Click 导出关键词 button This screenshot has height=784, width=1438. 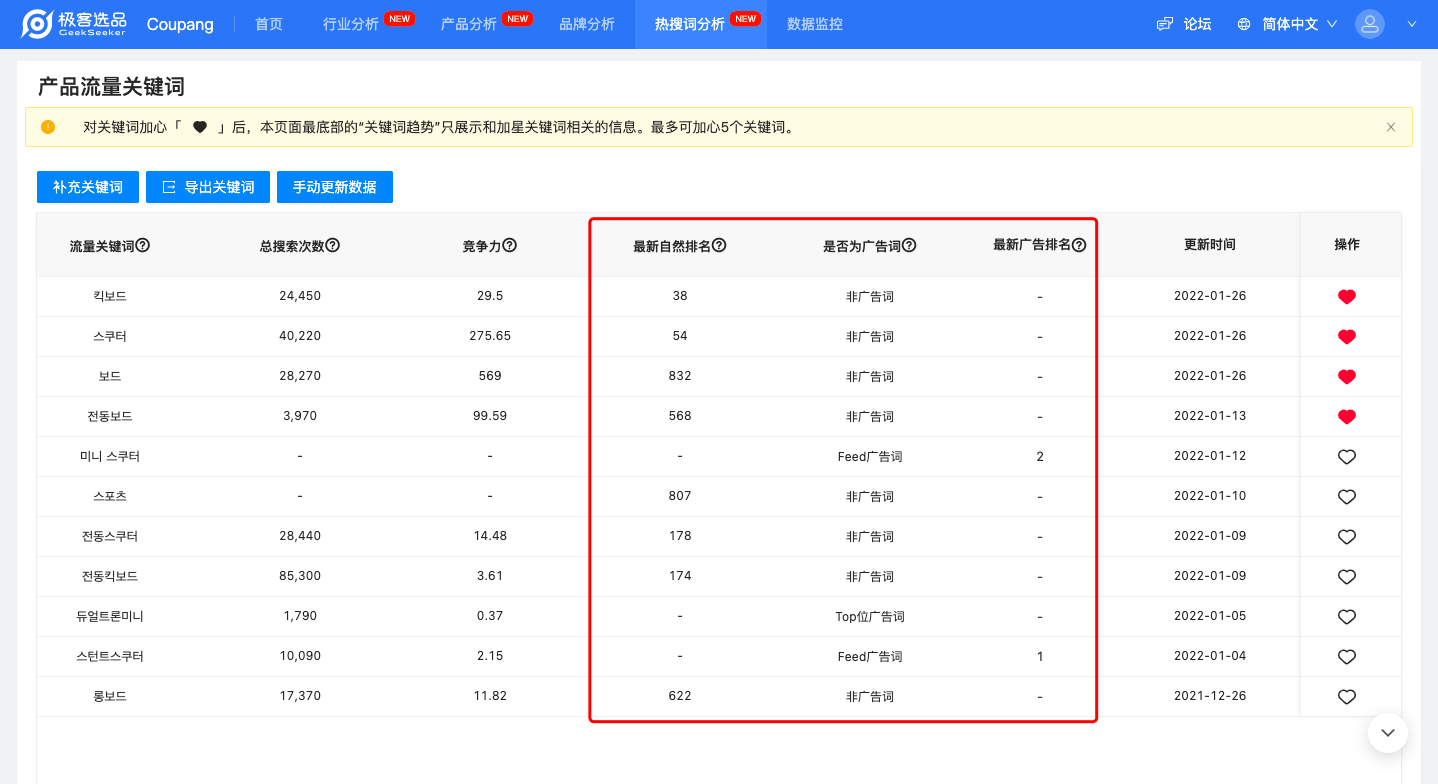[208, 187]
